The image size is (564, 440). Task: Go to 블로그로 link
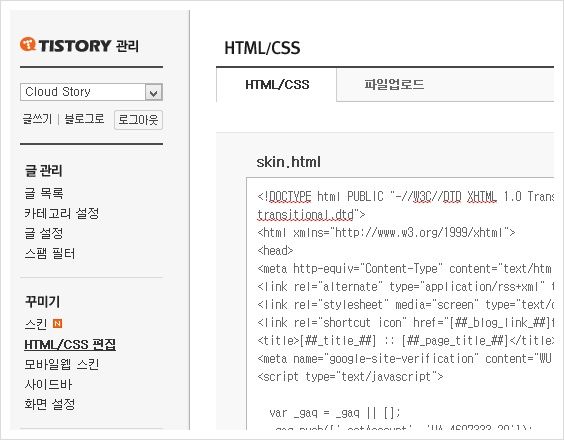coord(85,119)
